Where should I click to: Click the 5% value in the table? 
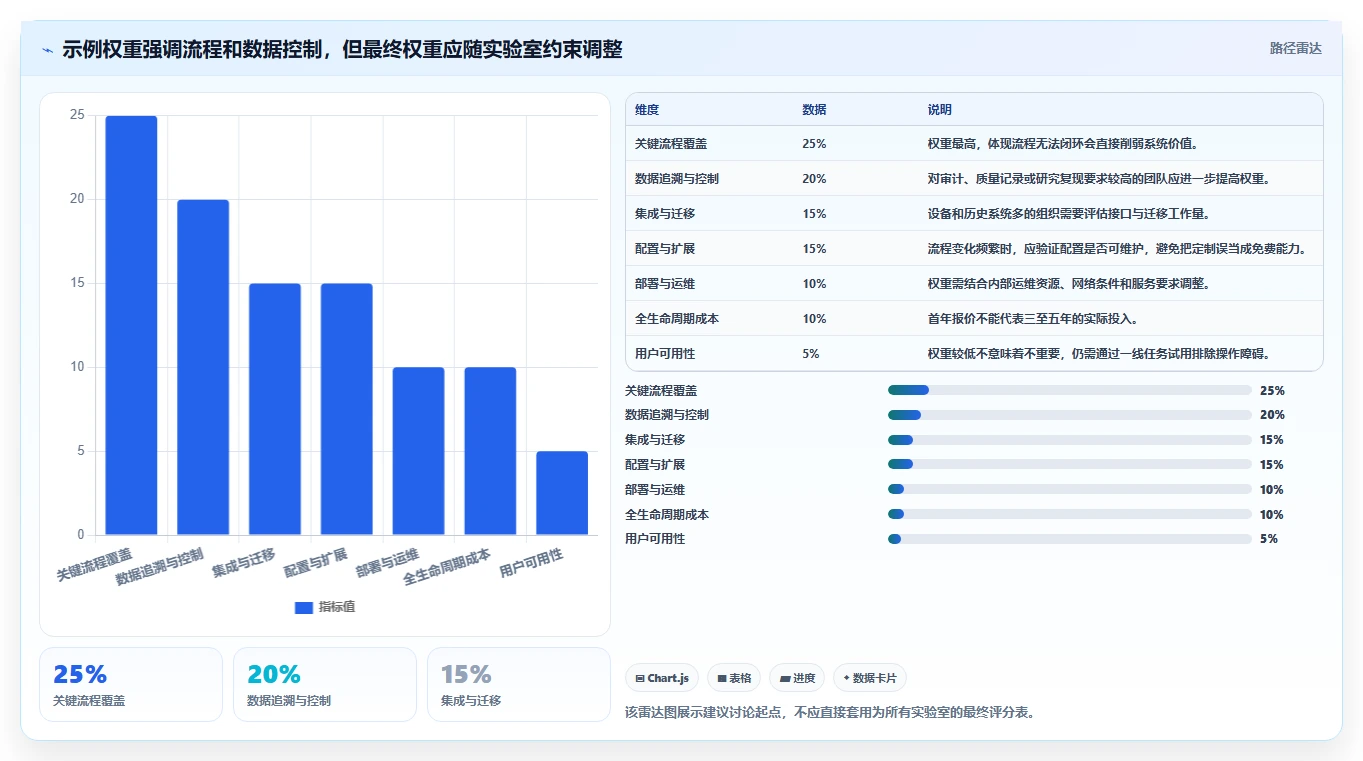[810, 354]
